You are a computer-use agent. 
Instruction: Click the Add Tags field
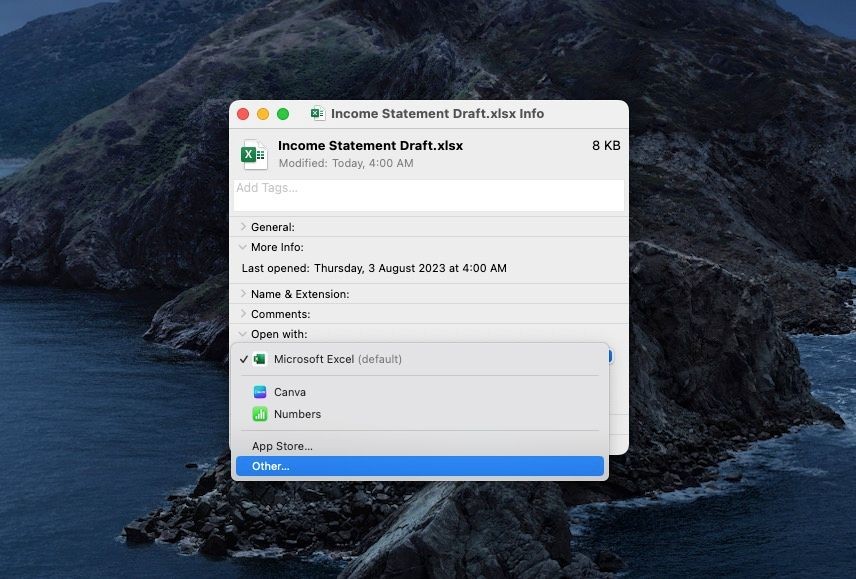point(429,195)
